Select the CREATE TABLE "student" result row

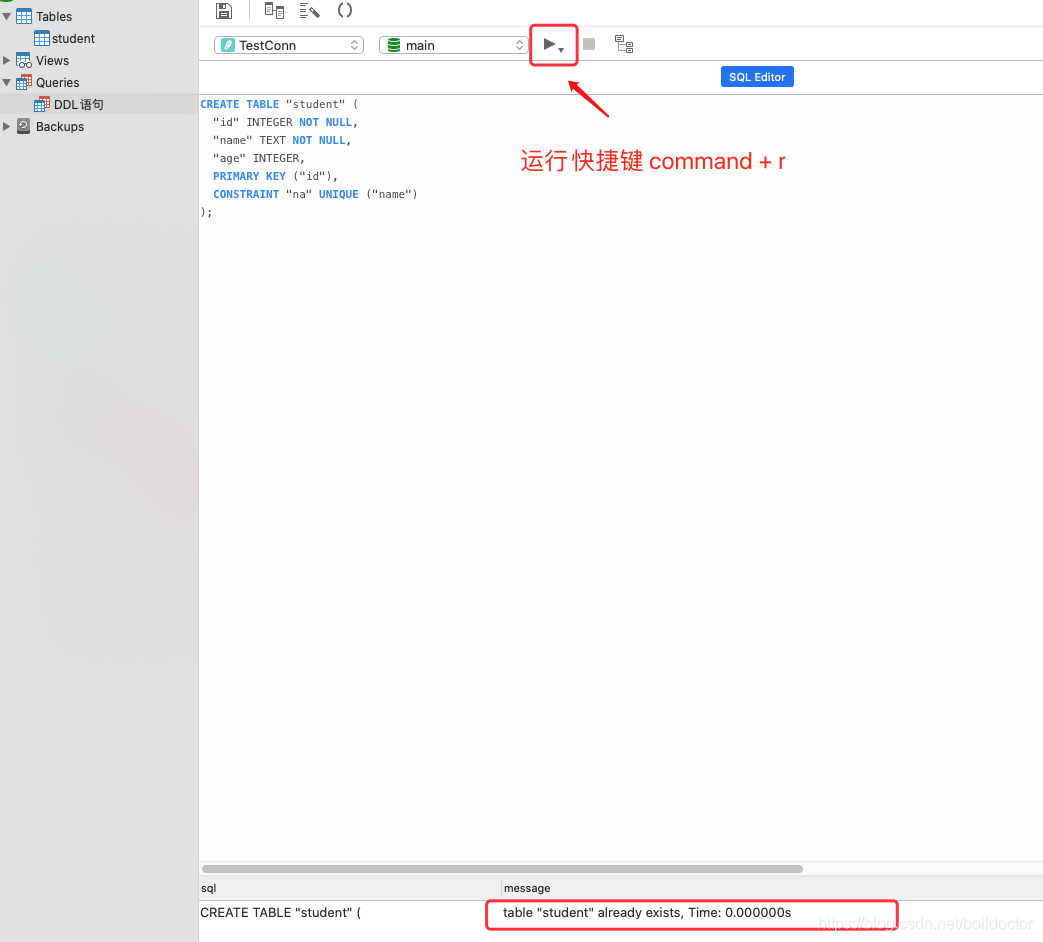coord(280,913)
